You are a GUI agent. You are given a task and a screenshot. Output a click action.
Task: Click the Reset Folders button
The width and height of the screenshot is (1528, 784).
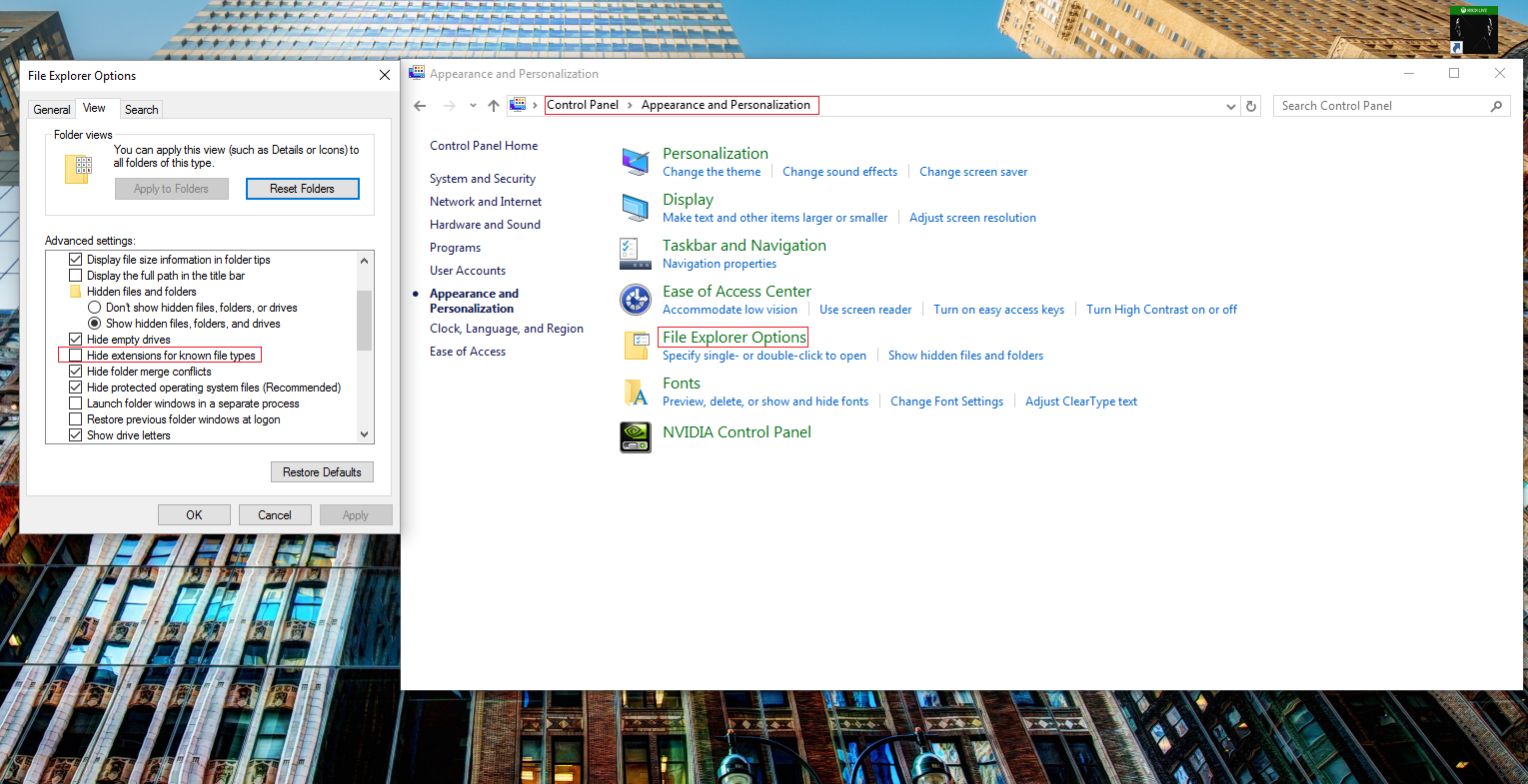point(302,189)
